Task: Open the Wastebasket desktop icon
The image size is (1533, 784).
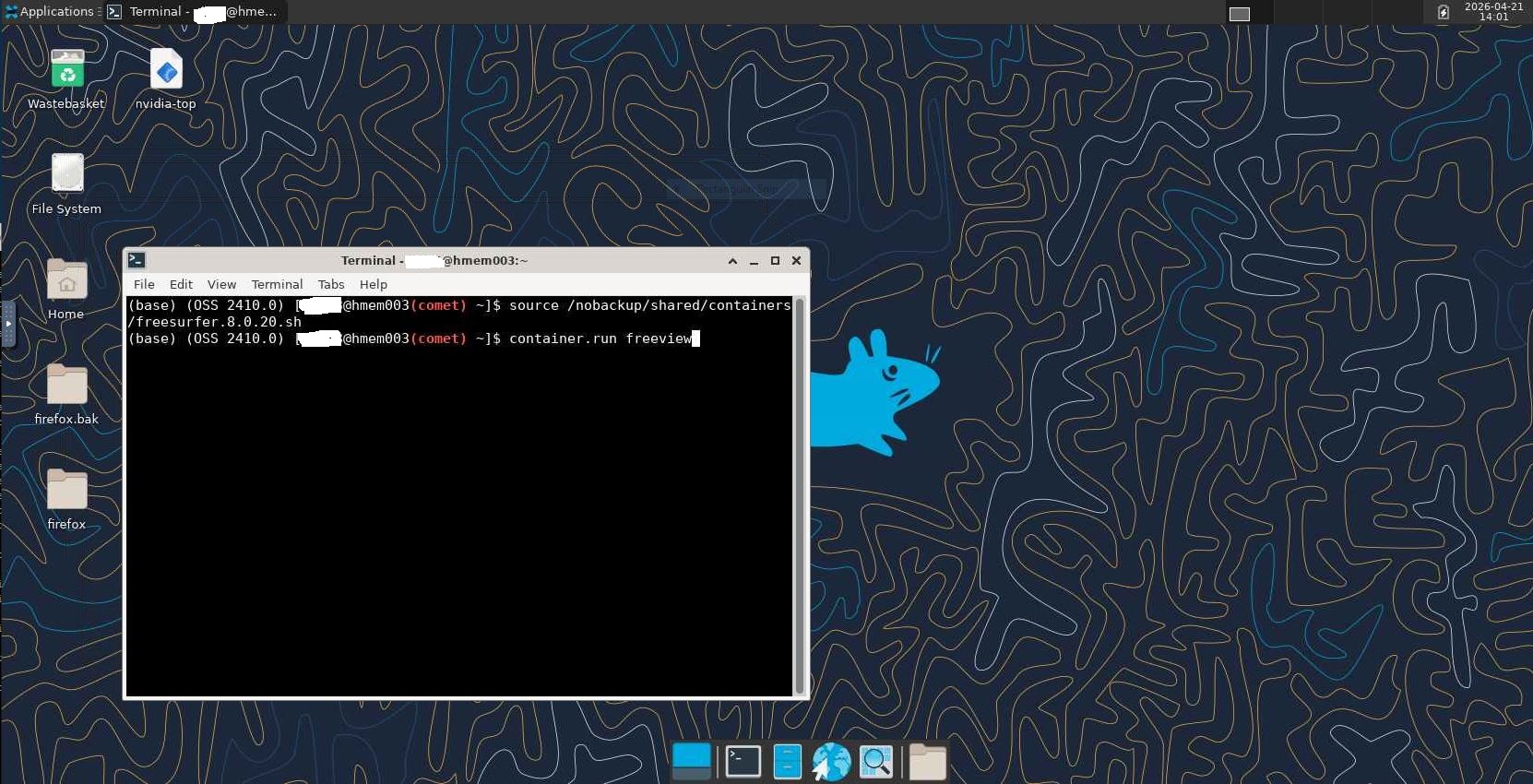Action: click(x=66, y=70)
